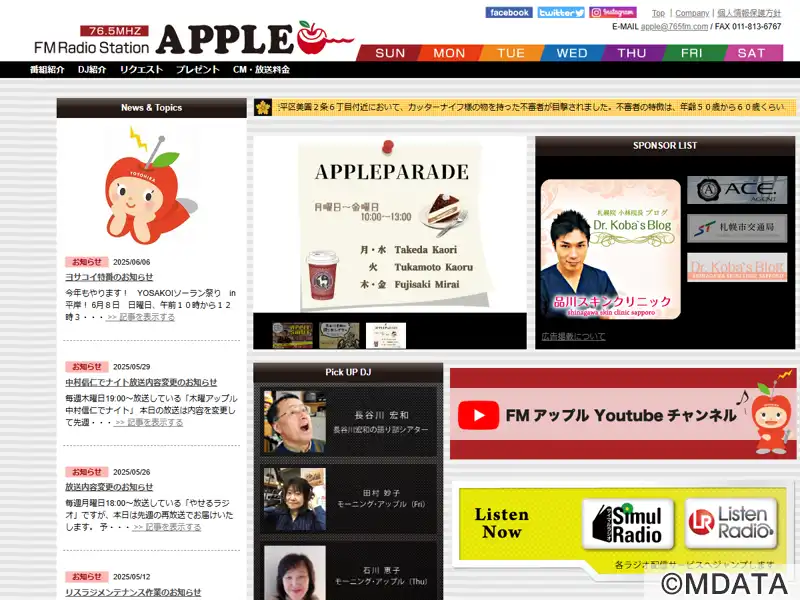Click the 札幌市交通局 sponsor logo
800x600 pixels.
[737, 228]
